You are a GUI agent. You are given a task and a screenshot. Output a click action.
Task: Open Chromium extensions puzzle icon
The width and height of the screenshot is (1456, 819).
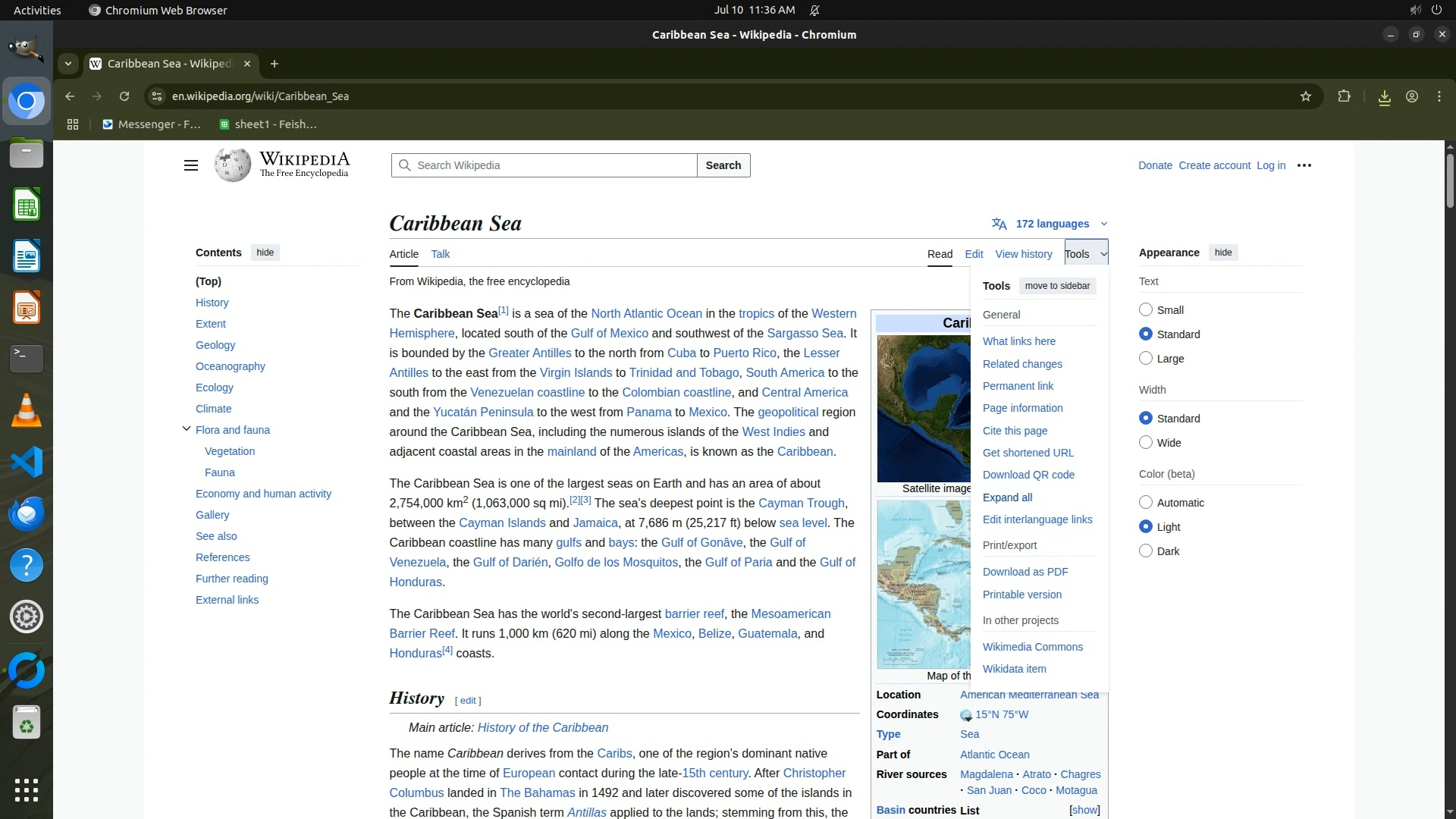point(1344,96)
